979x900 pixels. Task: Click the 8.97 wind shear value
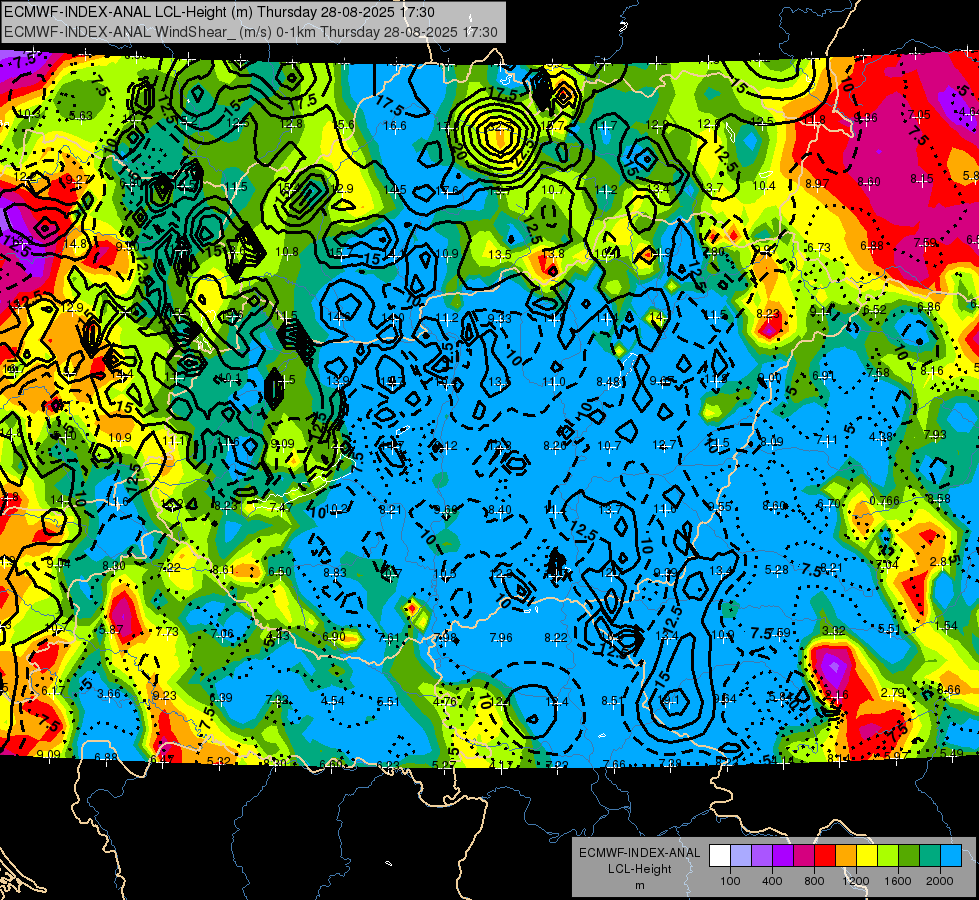[817, 184]
